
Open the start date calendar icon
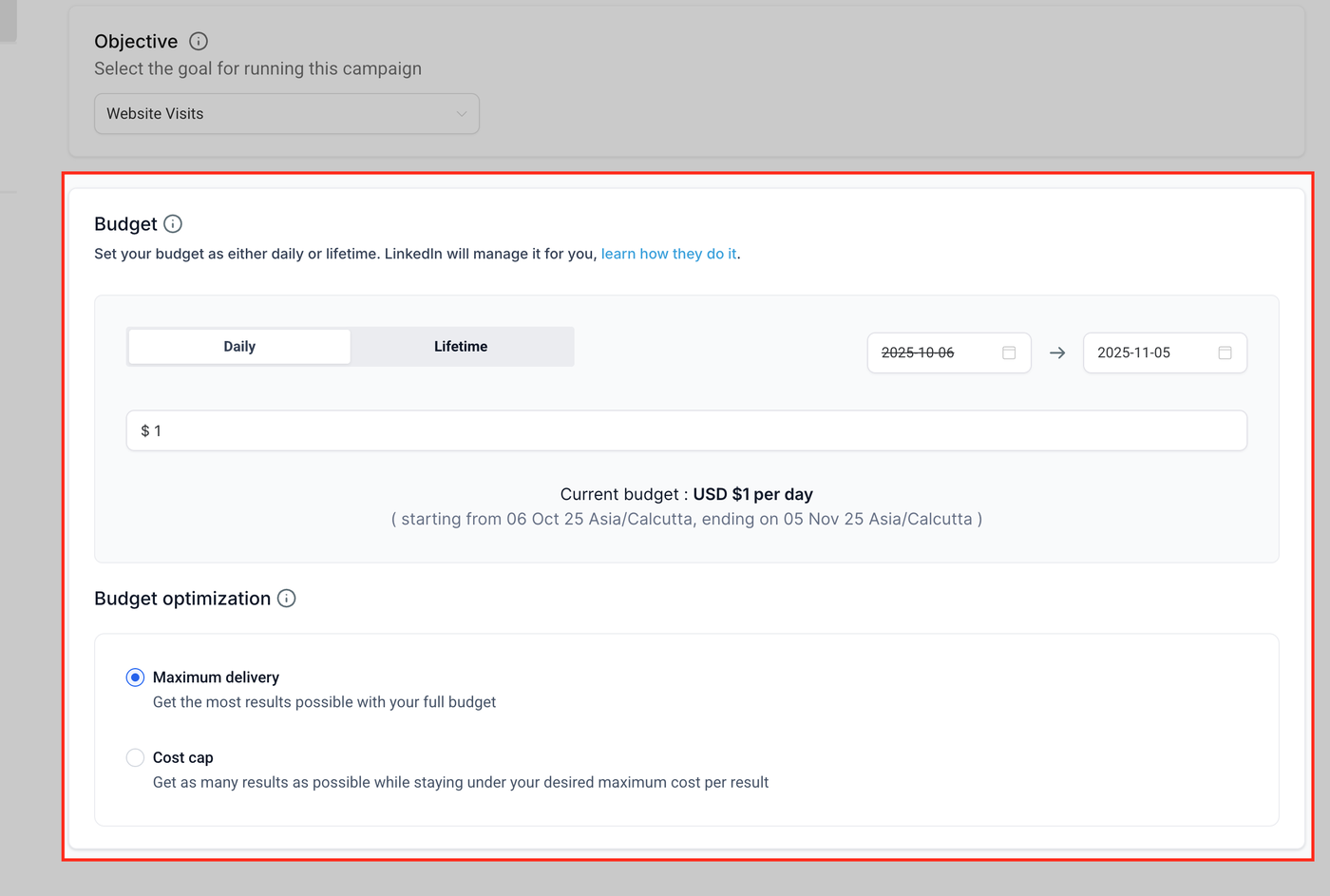coord(1009,353)
